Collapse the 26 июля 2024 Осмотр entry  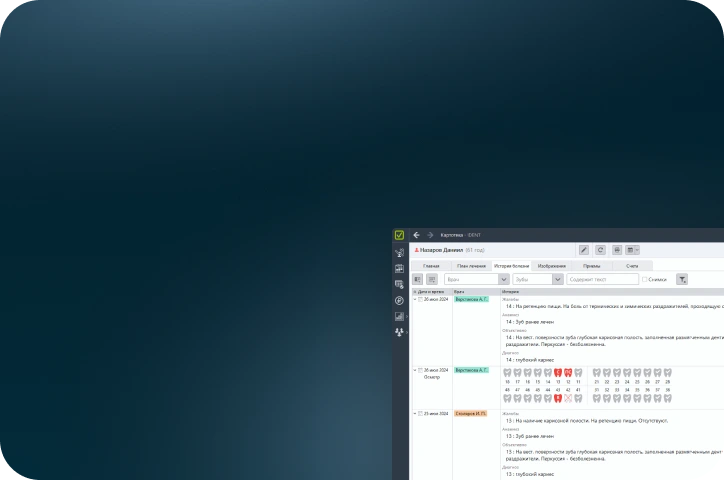pos(415,370)
